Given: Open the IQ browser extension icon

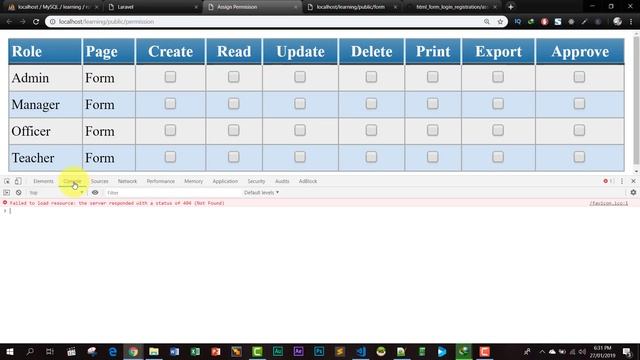Looking at the screenshot, I should coord(518,22).
